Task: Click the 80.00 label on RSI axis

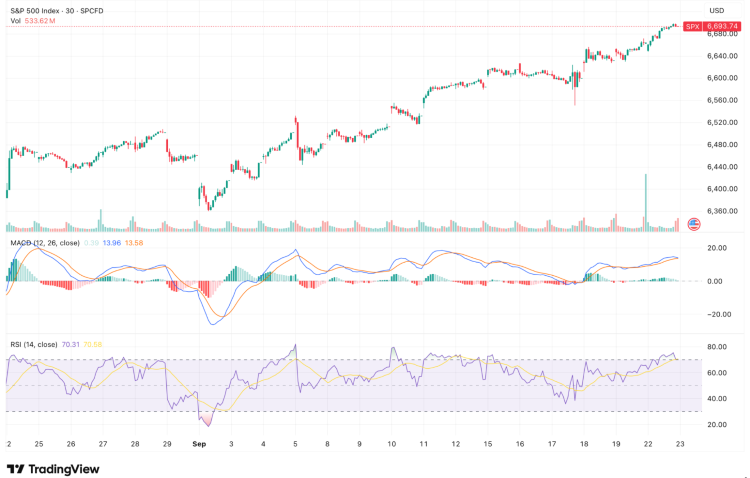Action: [716, 347]
